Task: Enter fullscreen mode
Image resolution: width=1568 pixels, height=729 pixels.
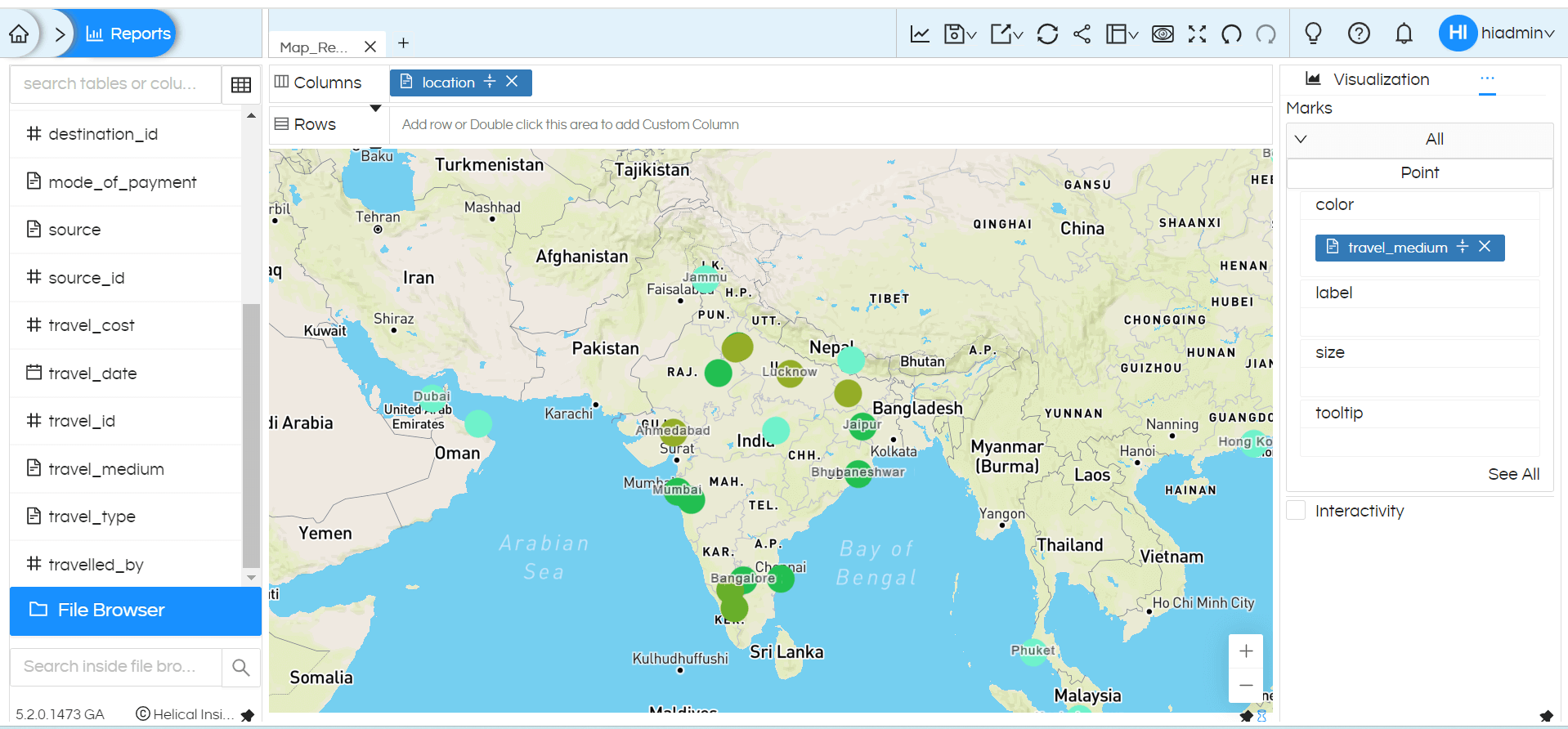Action: pos(1197,34)
